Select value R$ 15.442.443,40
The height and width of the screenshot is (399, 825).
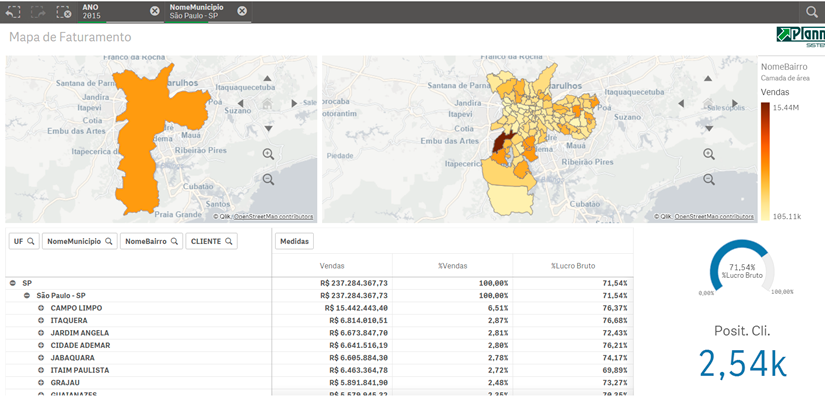356,308
